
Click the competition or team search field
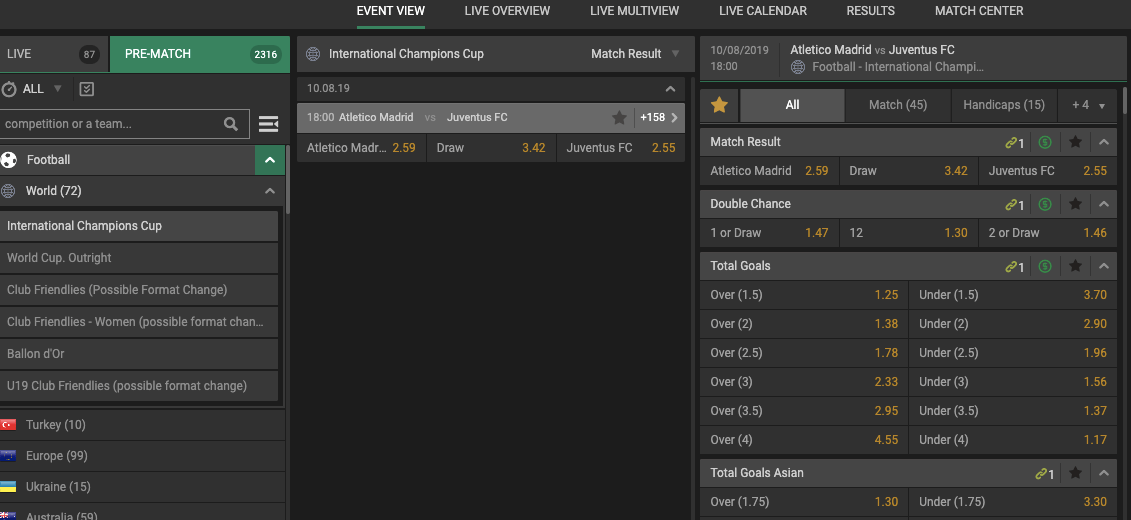tap(124, 124)
